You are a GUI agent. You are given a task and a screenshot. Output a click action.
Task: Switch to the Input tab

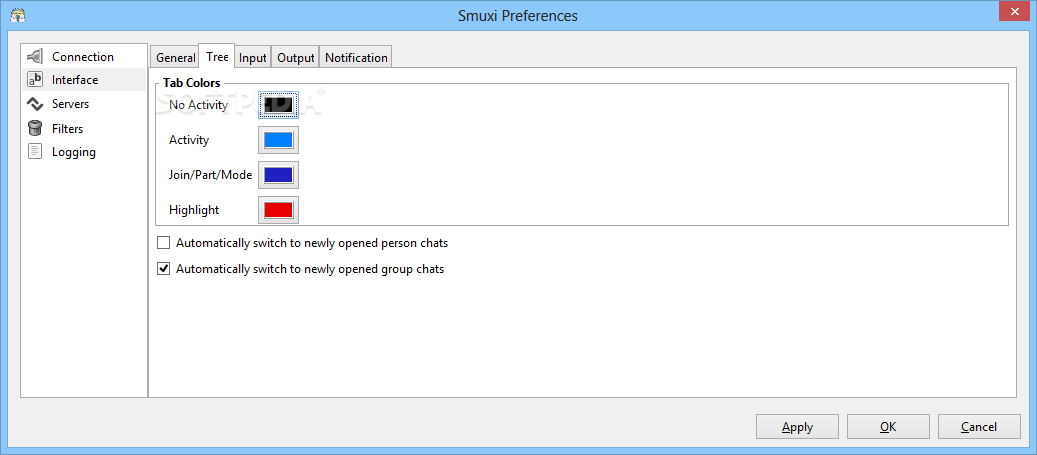[x=253, y=58]
